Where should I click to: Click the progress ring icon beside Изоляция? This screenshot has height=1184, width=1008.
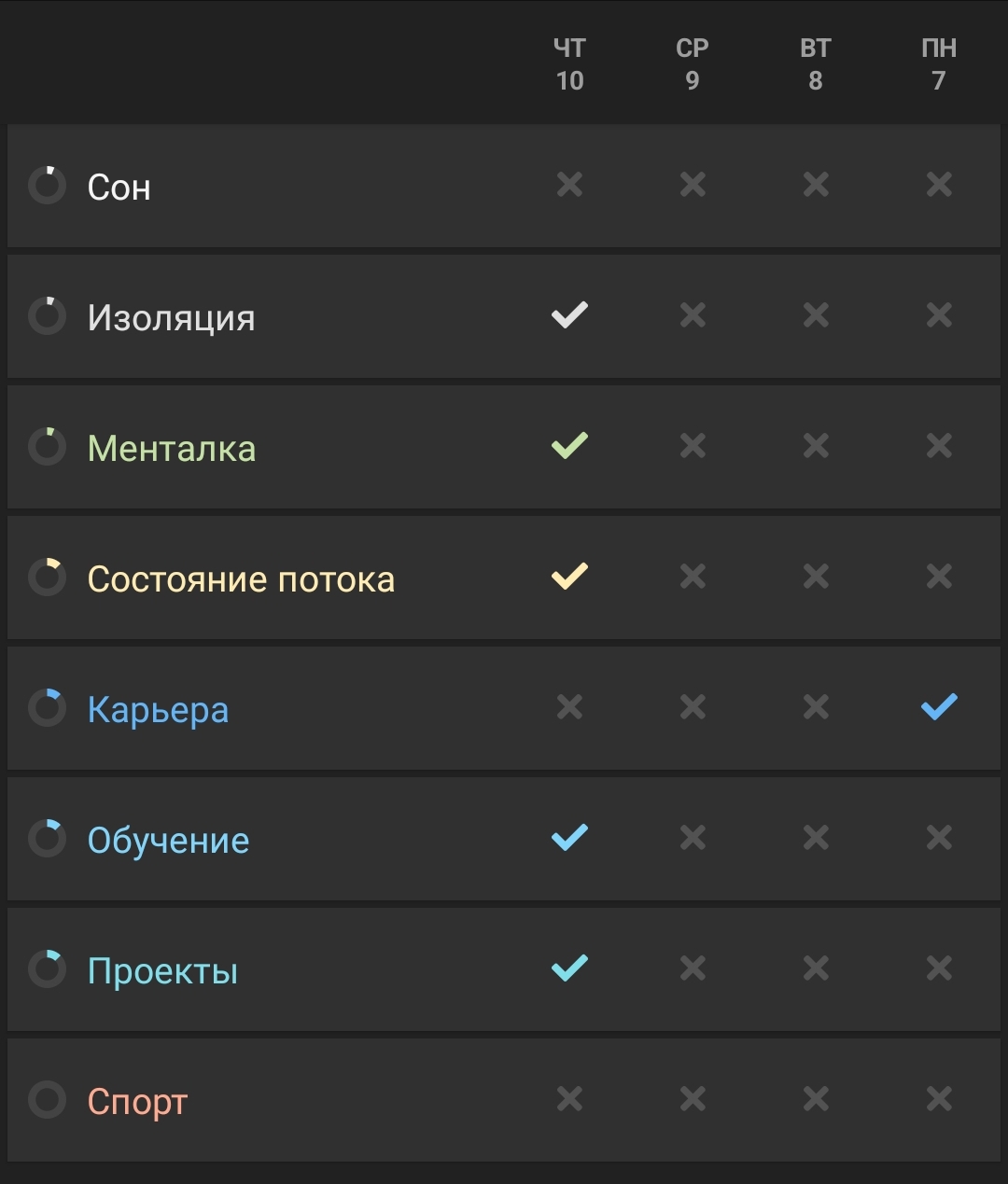[47, 316]
